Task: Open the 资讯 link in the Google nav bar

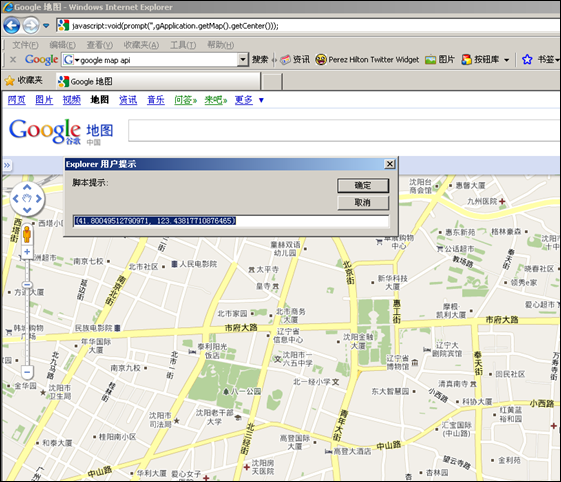Action: (x=128, y=100)
